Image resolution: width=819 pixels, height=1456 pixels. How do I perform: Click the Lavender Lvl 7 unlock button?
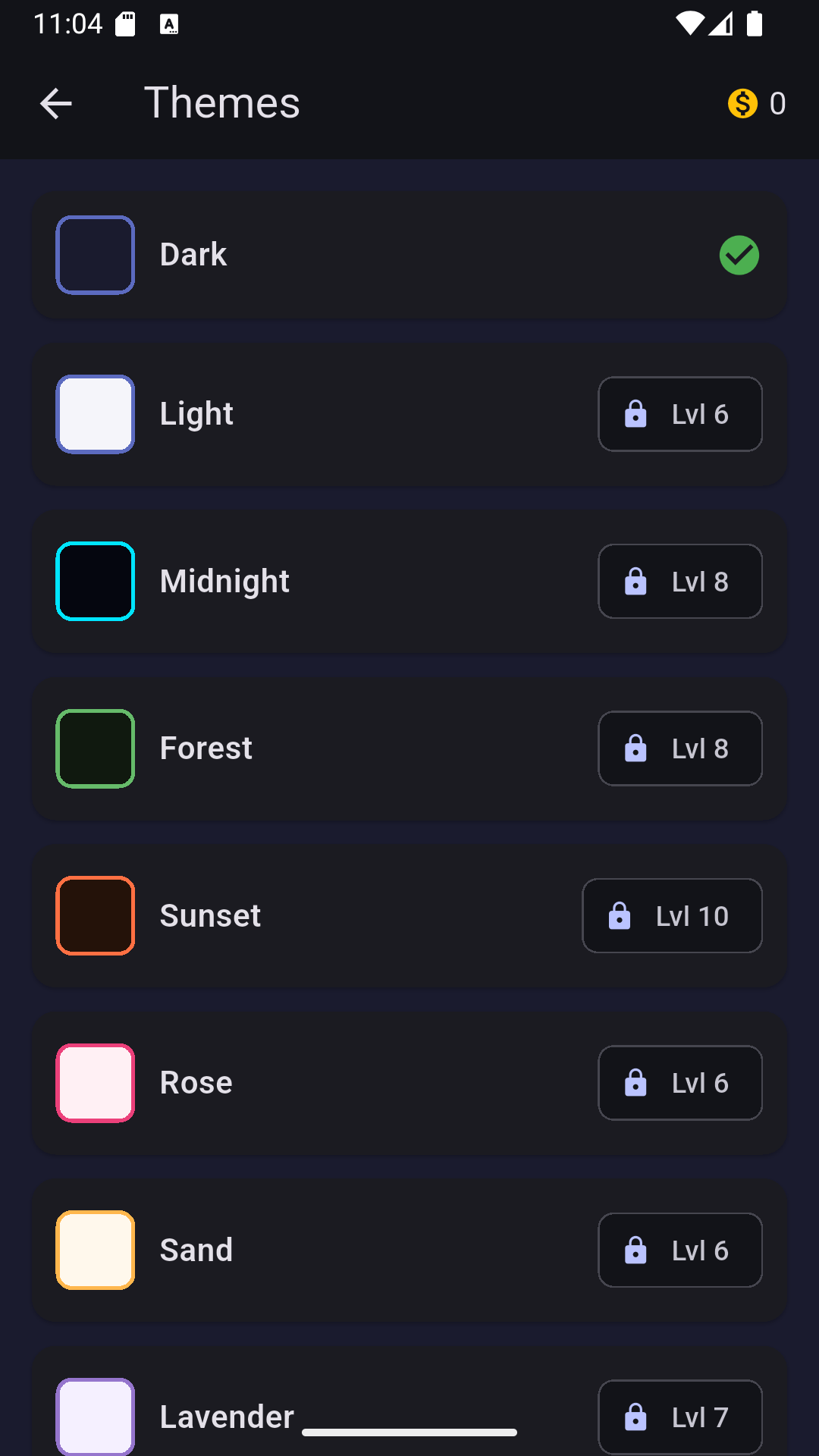[x=680, y=1417]
